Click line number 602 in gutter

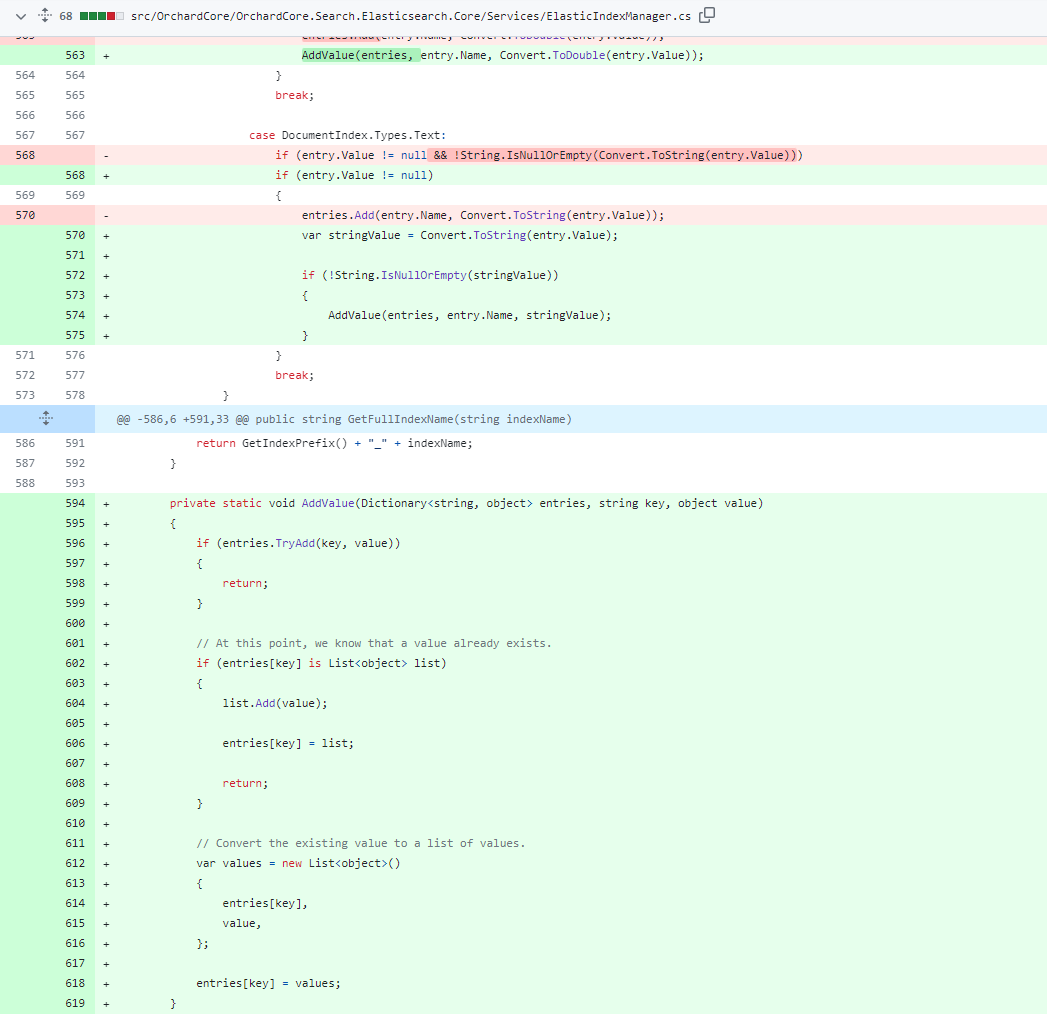[75, 663]
